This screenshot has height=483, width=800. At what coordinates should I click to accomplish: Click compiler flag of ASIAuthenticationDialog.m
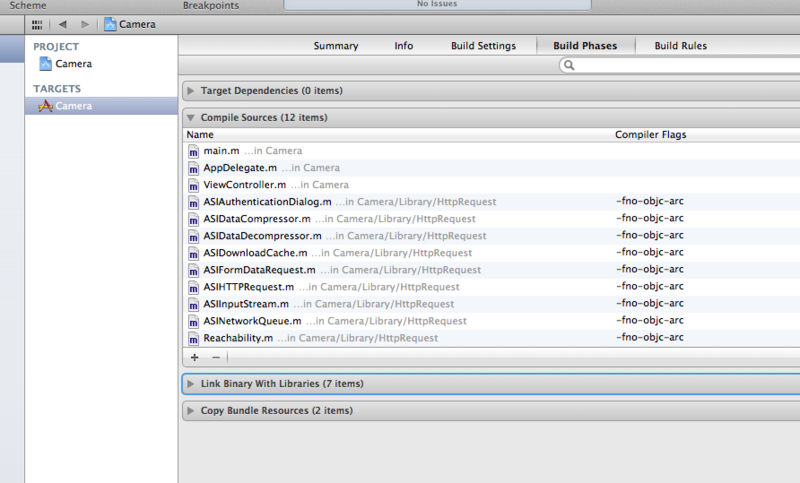coord(649,201)
